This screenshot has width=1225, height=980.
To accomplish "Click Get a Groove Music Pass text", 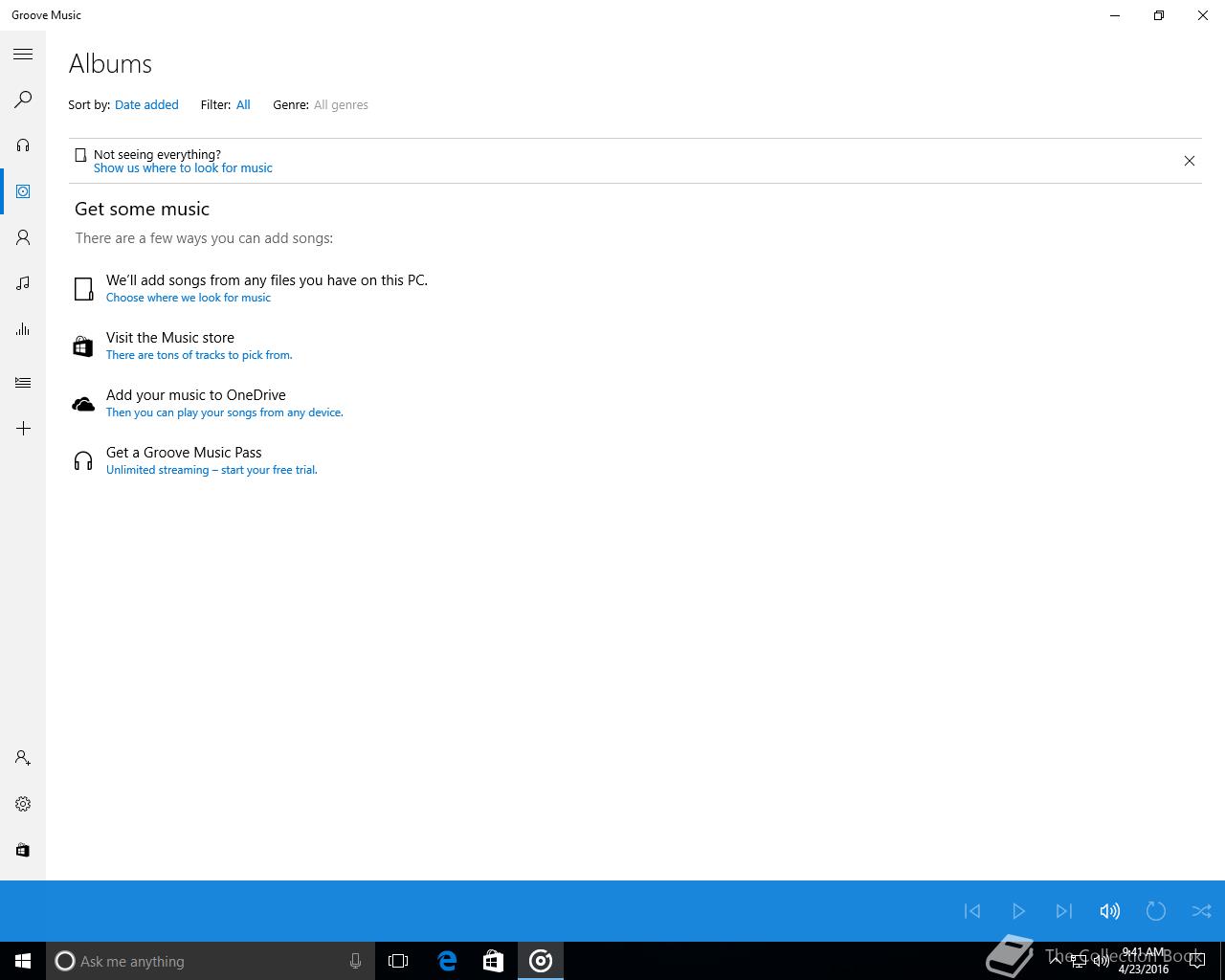I will [184, 453].
